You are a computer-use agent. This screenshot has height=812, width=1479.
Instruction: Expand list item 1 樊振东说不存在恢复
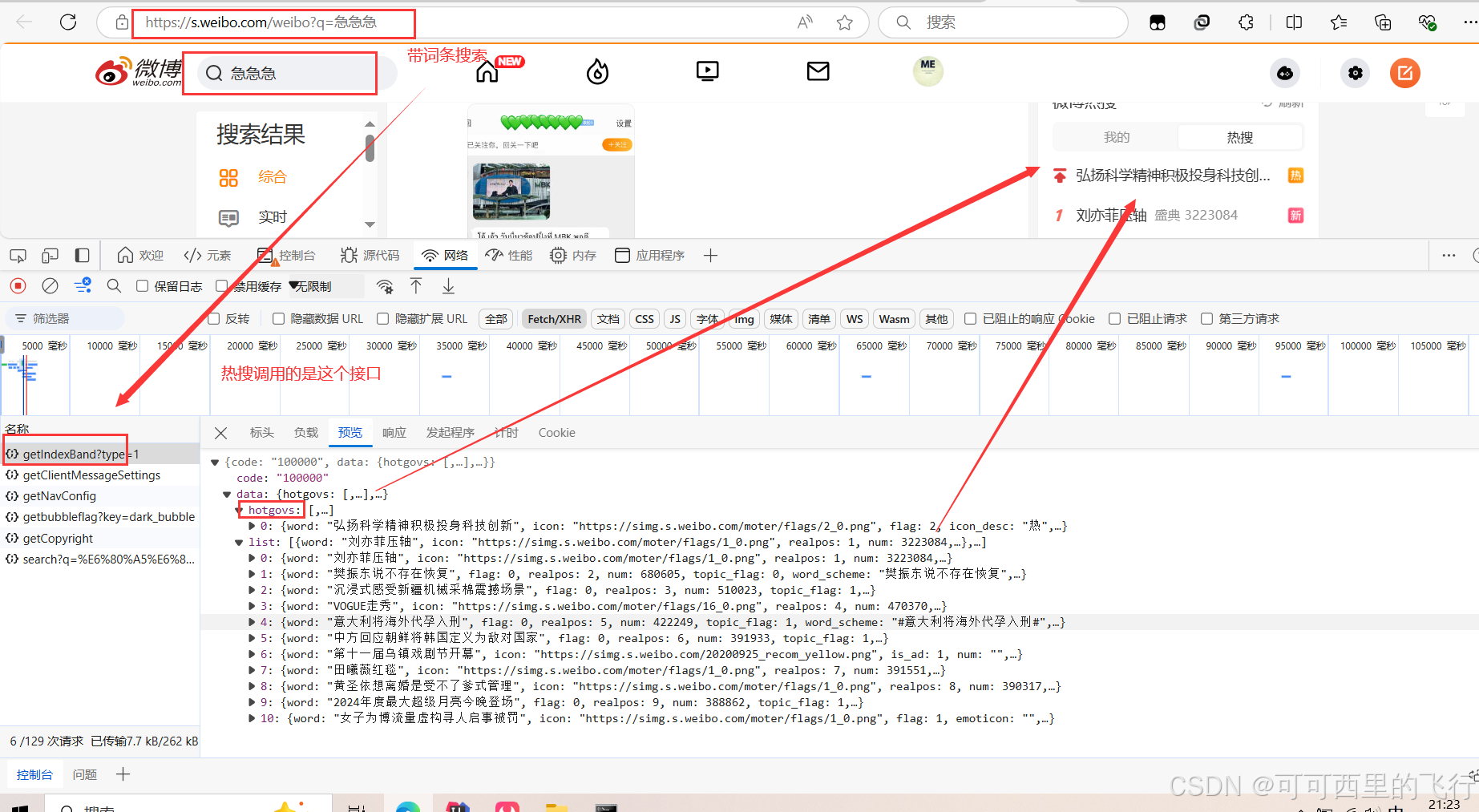252,575
